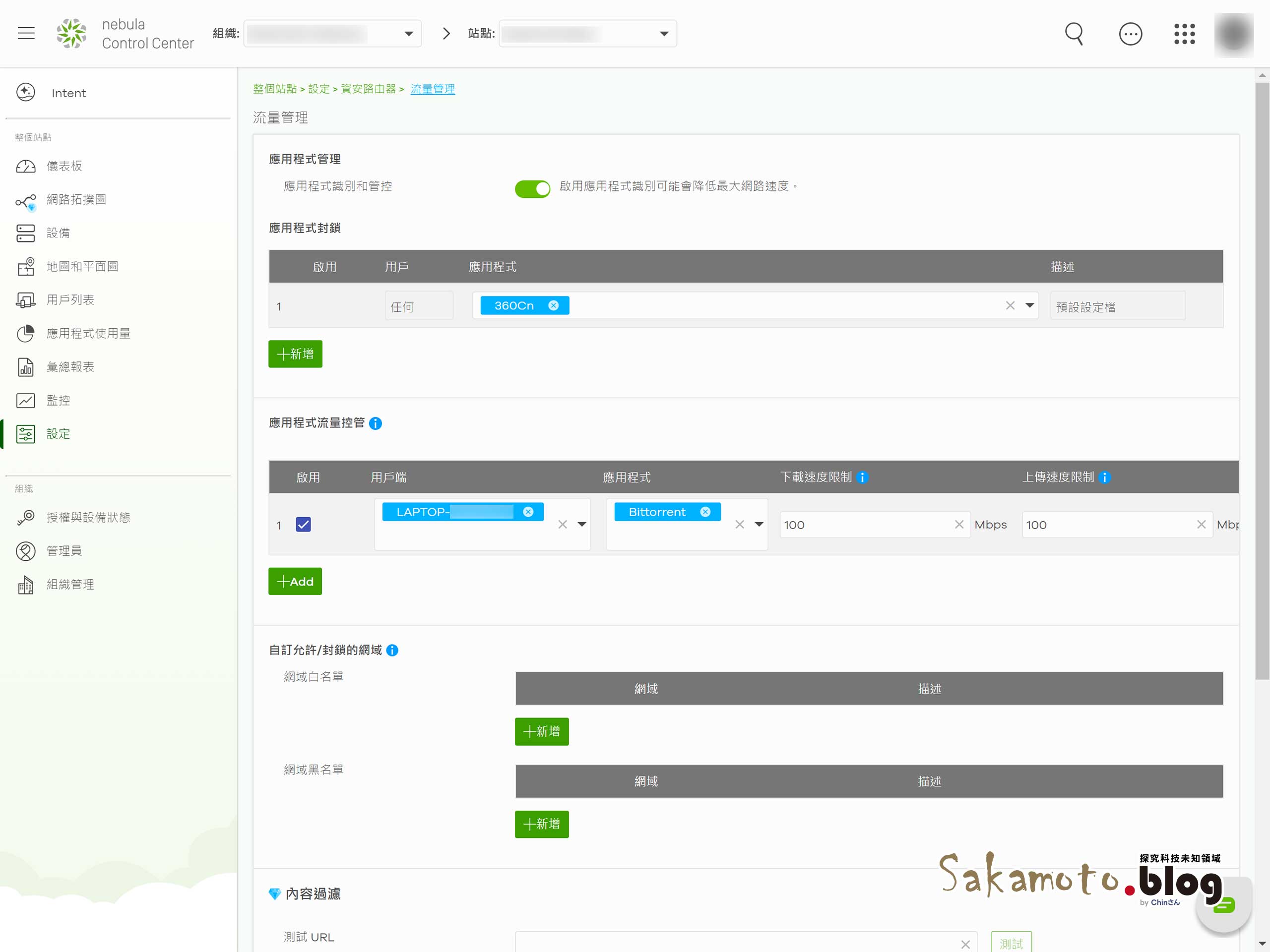Open the hamburger menu icon
Screen dimensions: 1270x952
point(26,33)
